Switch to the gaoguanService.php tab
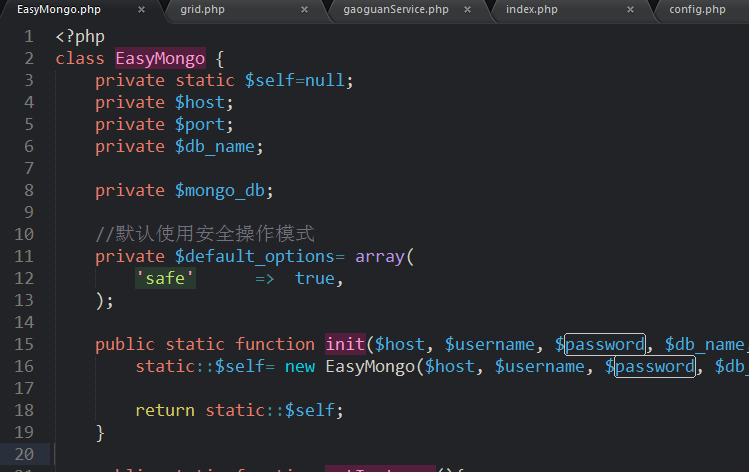Screen dimensions: 749x472 396,10
